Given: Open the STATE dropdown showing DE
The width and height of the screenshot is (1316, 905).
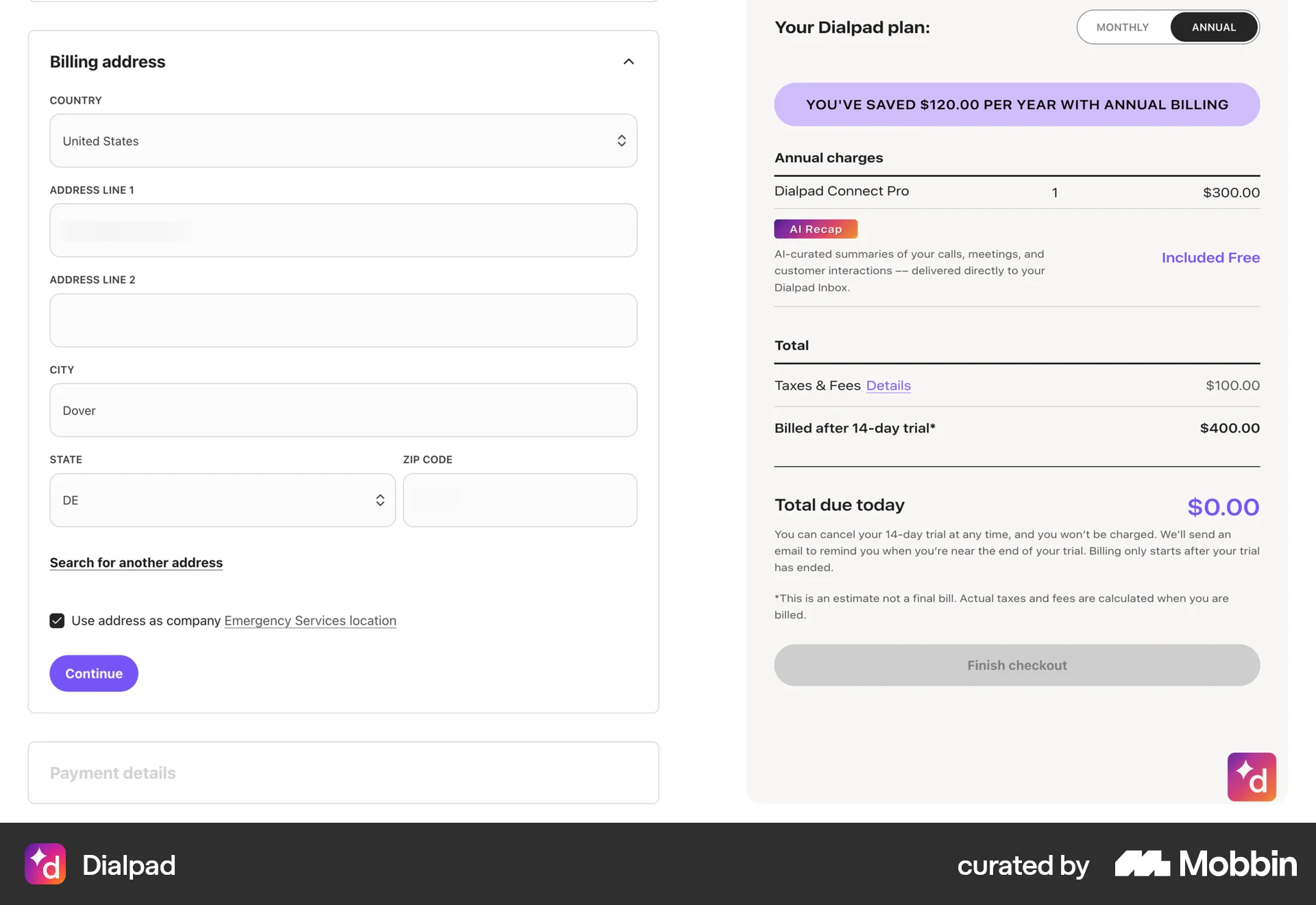Looking at the screenshot, I should point(222,500).
